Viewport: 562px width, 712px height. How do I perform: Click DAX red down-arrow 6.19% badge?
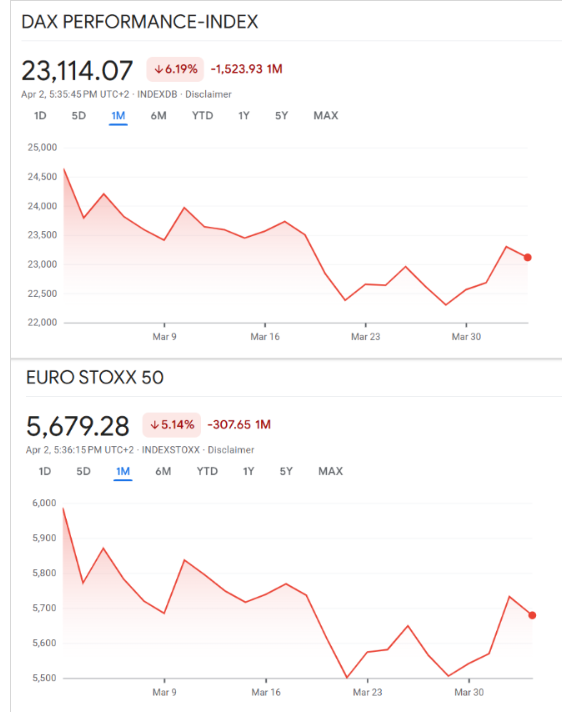point(175,69)
